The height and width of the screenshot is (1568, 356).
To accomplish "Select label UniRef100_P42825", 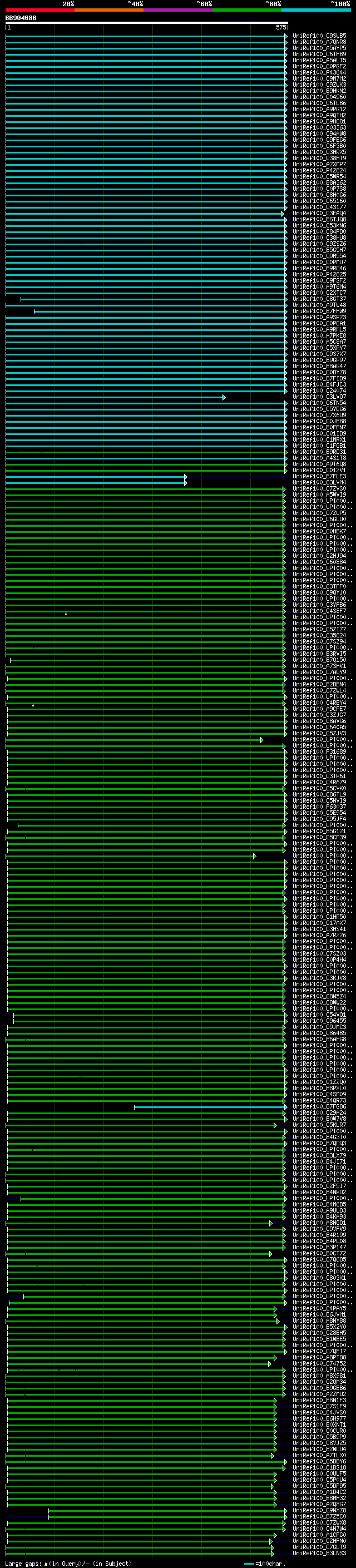I will (319, 275).
